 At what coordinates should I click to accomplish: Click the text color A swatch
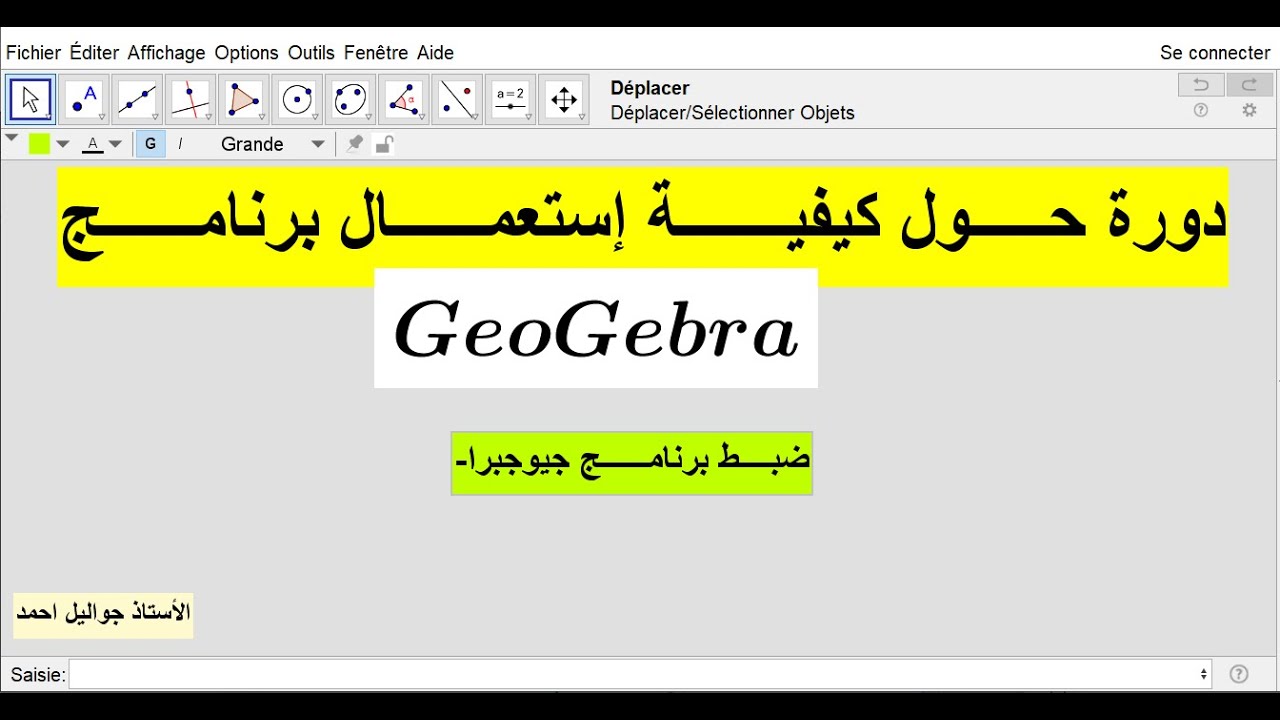[93, 144]
